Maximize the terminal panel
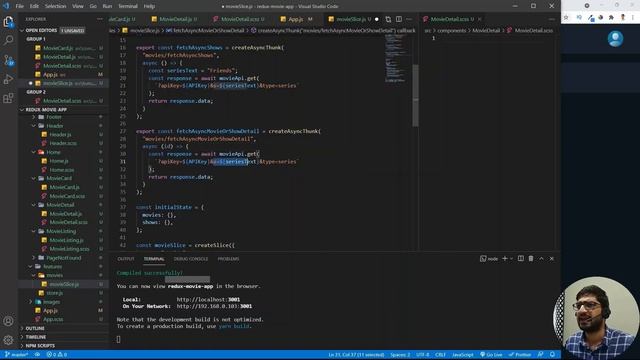The image size is (640, 360). (542, 258)
